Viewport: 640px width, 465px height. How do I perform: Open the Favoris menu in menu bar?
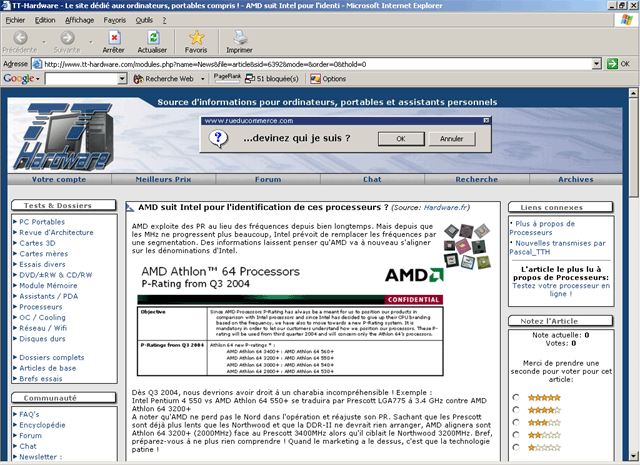(x=115, y=20)
